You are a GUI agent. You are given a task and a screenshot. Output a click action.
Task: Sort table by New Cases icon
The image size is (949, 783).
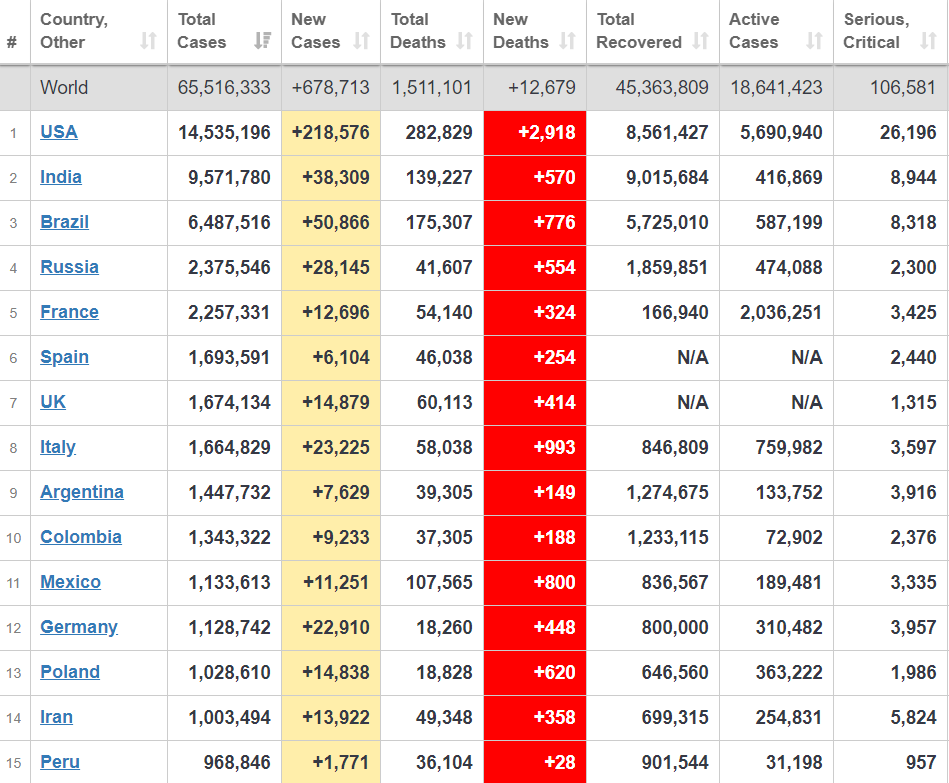point(361,42)
